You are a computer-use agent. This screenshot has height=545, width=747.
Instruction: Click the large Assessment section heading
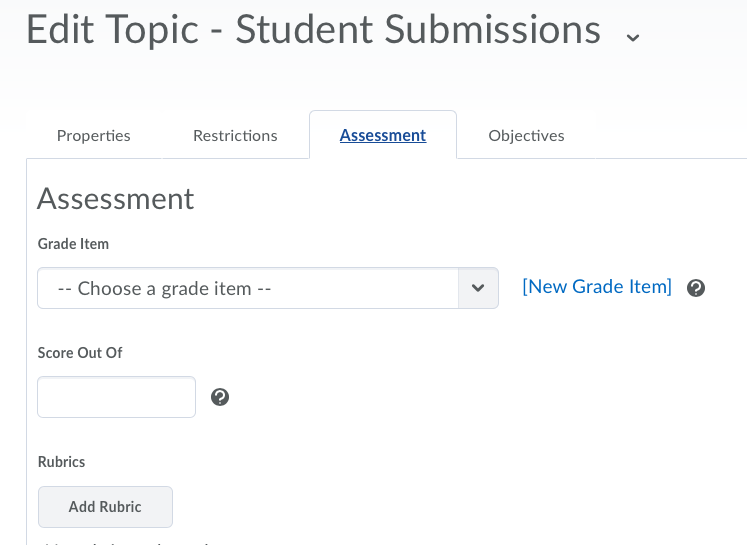pos(116,199)
